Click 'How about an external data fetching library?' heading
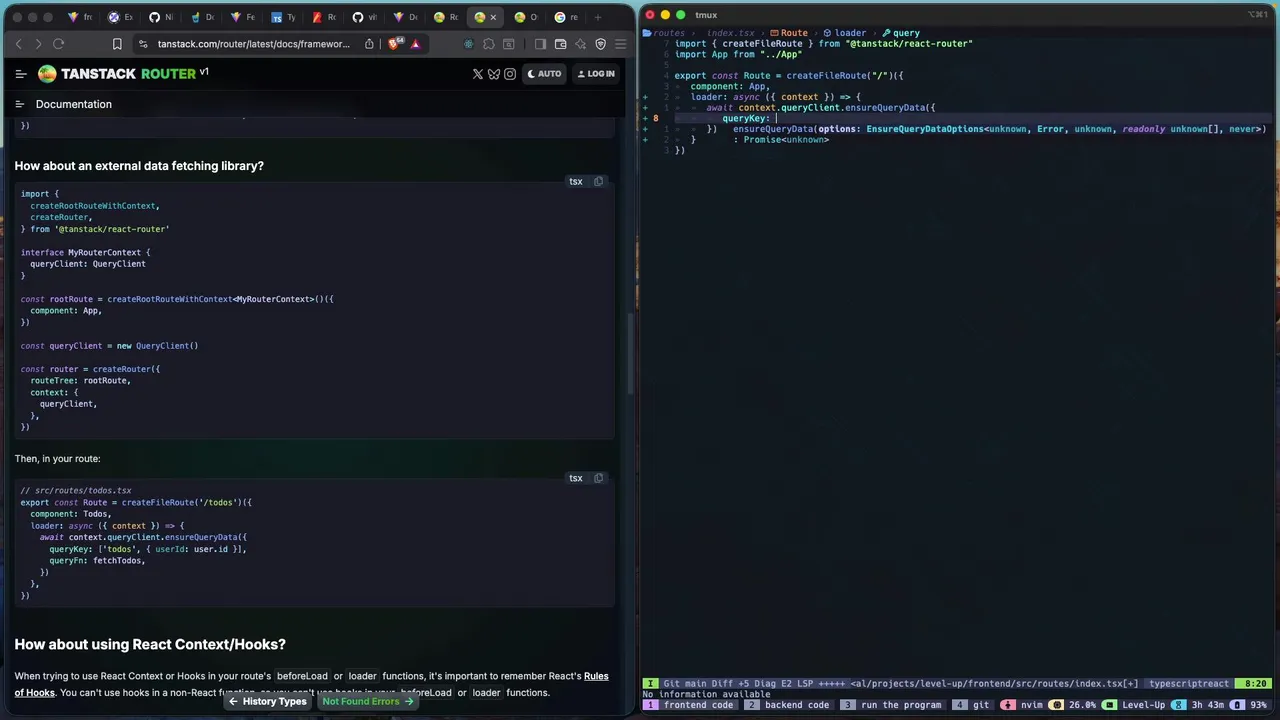 tap(139, 166)
